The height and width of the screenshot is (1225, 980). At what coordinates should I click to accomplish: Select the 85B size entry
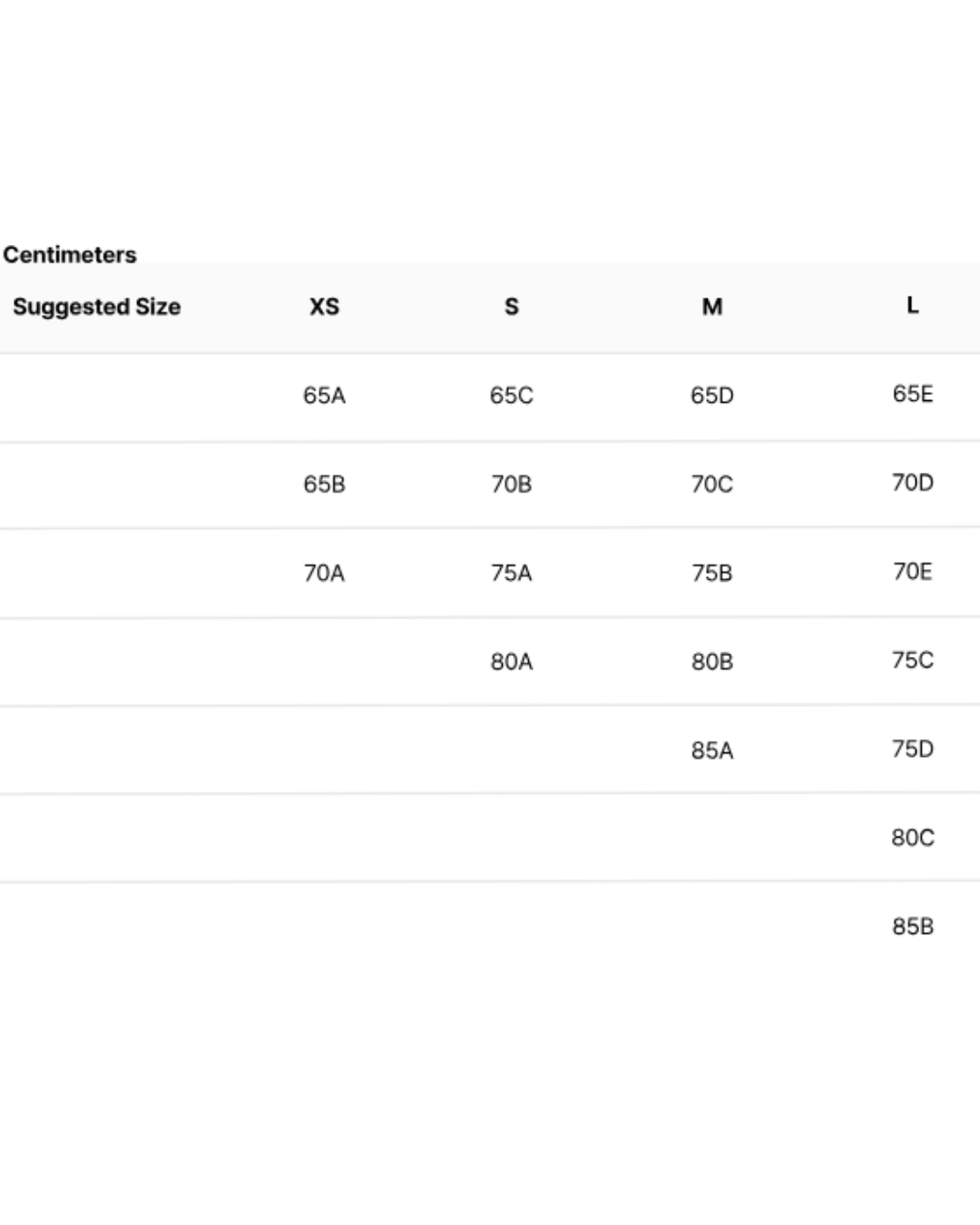click(913, 926)
